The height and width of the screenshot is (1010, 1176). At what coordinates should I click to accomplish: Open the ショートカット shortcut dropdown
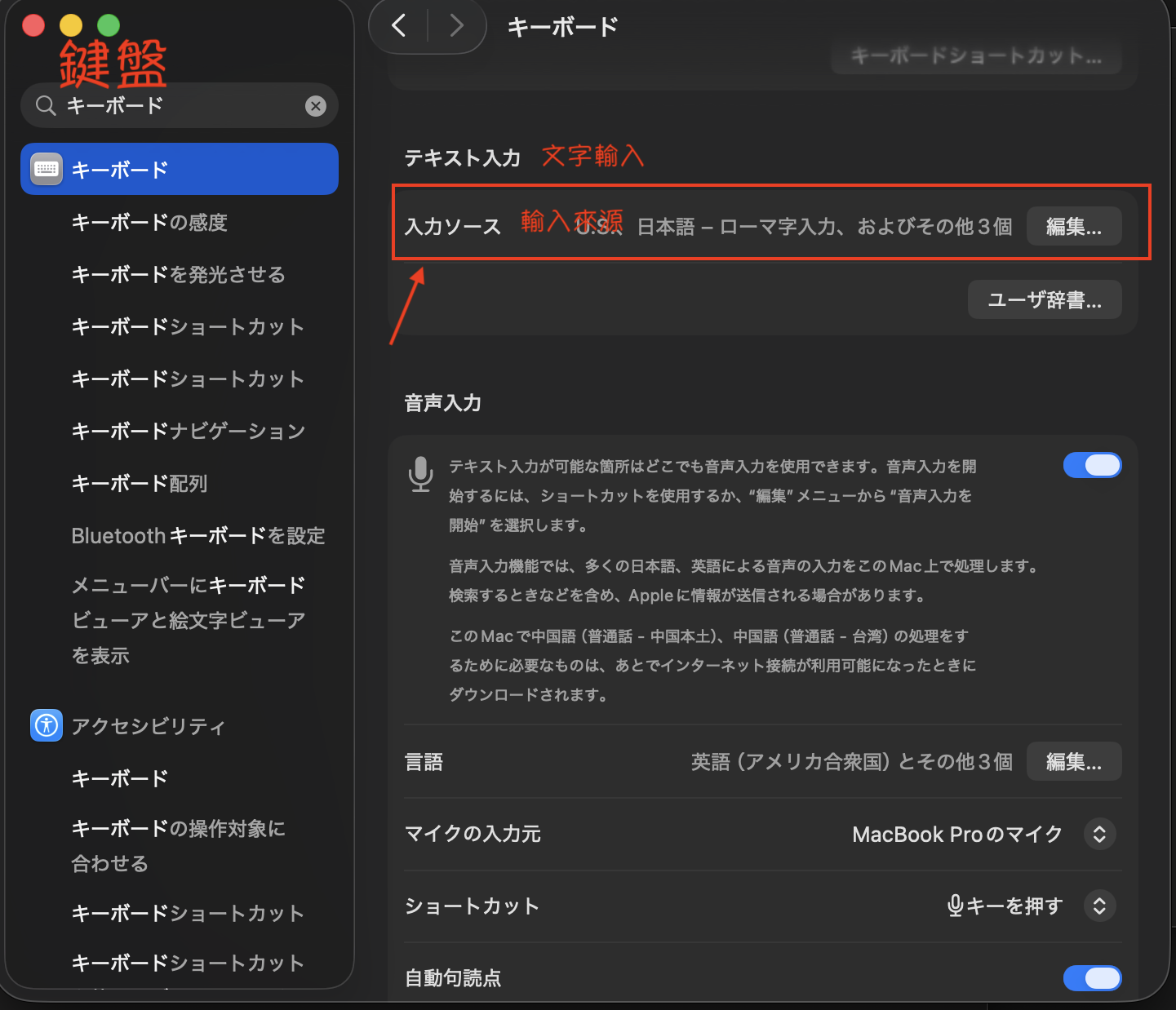click(1100, 906)
